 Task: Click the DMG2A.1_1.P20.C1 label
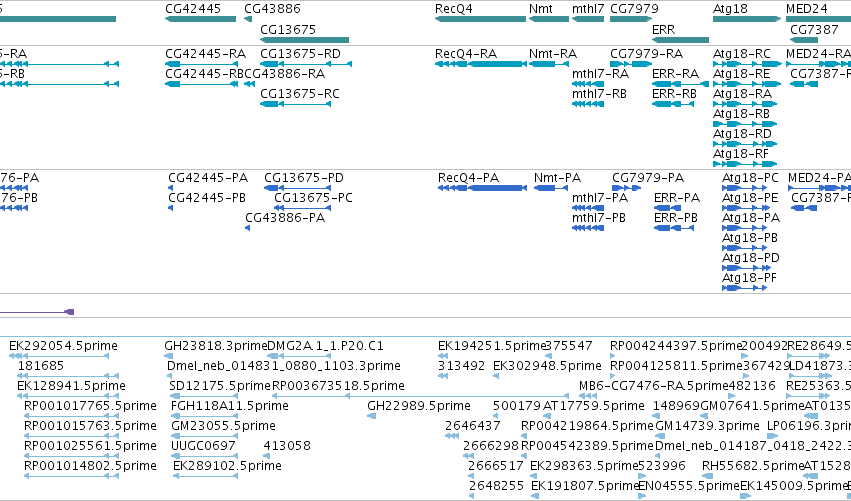[326, 346]
